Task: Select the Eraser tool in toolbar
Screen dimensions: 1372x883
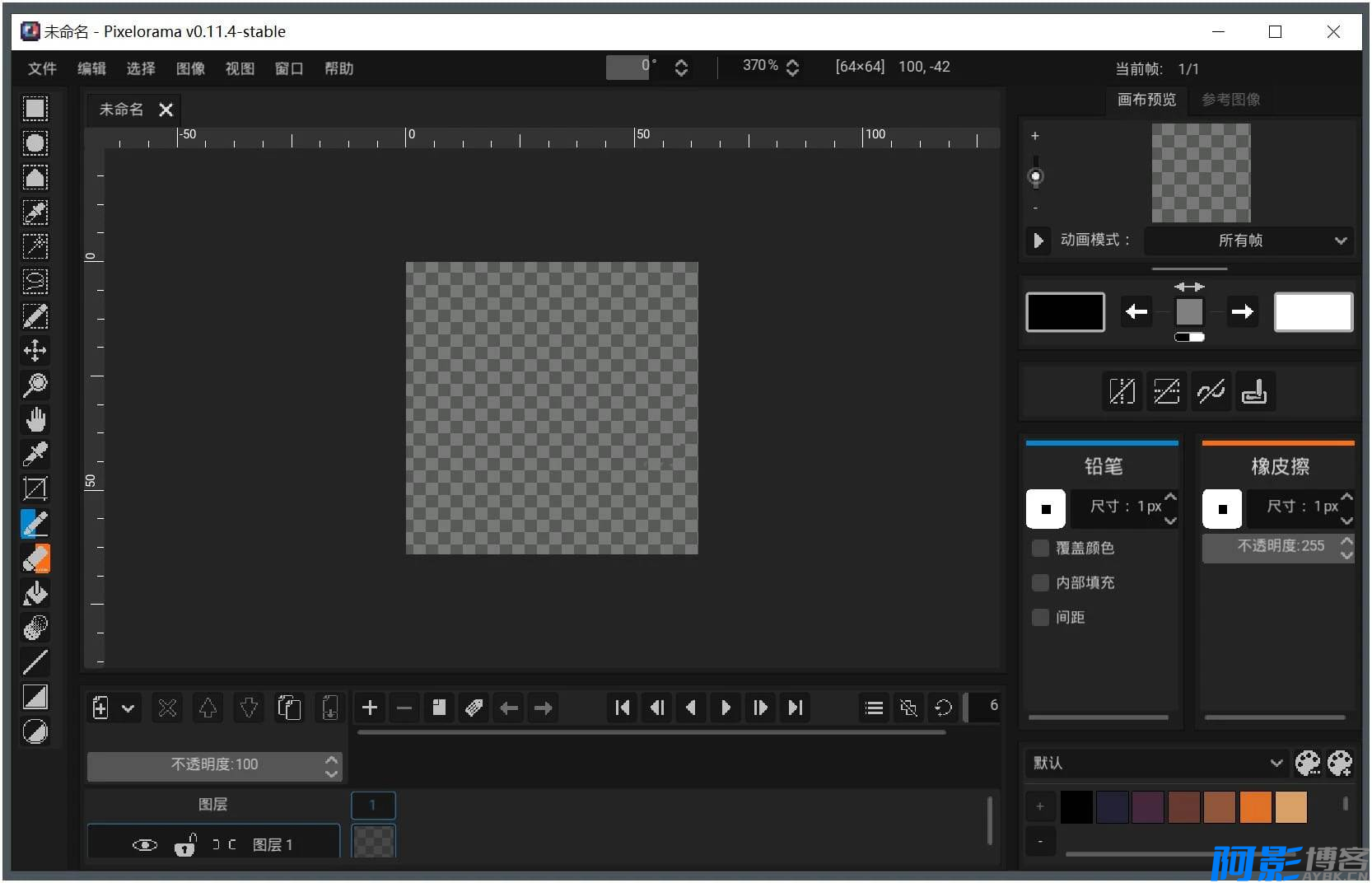Action: click(35, 558)
